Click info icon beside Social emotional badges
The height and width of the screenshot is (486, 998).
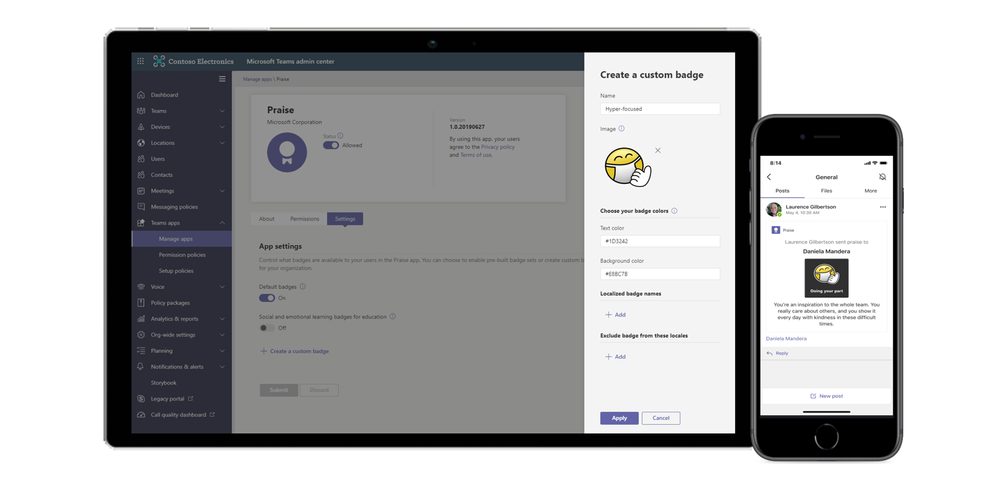tap(393, 316)
